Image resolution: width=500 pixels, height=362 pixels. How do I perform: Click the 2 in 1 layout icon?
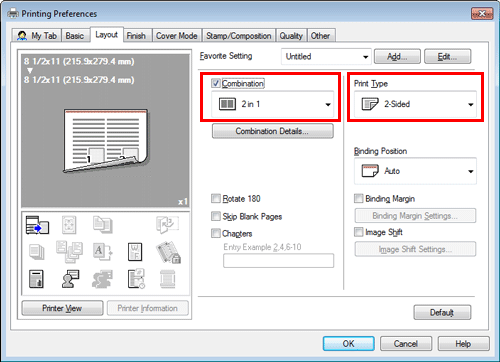(x=227, y=104)
